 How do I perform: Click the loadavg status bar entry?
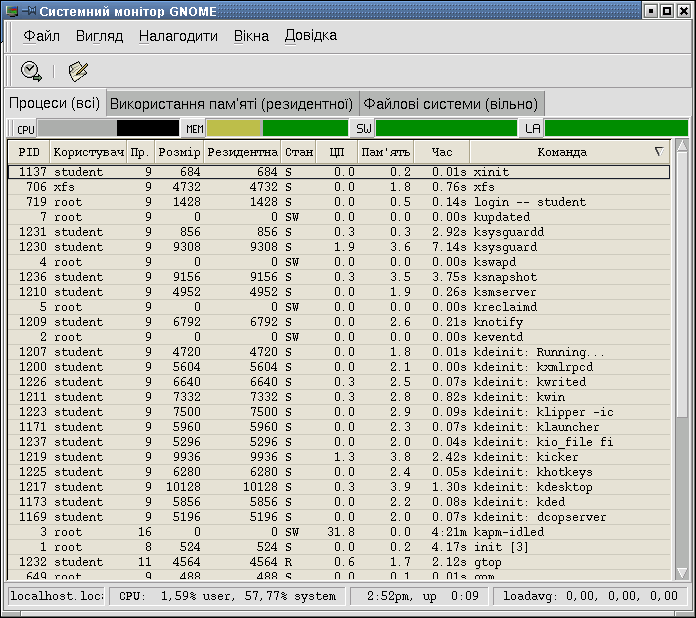click(590, 596)
